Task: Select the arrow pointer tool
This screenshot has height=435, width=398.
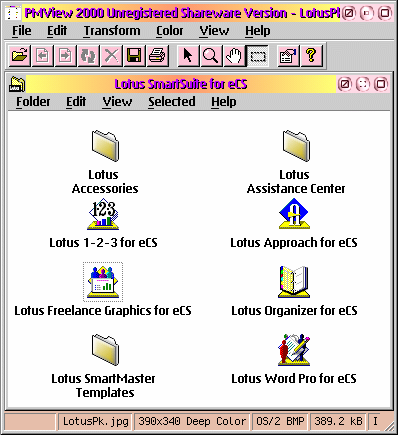Action: click(188, 55)
